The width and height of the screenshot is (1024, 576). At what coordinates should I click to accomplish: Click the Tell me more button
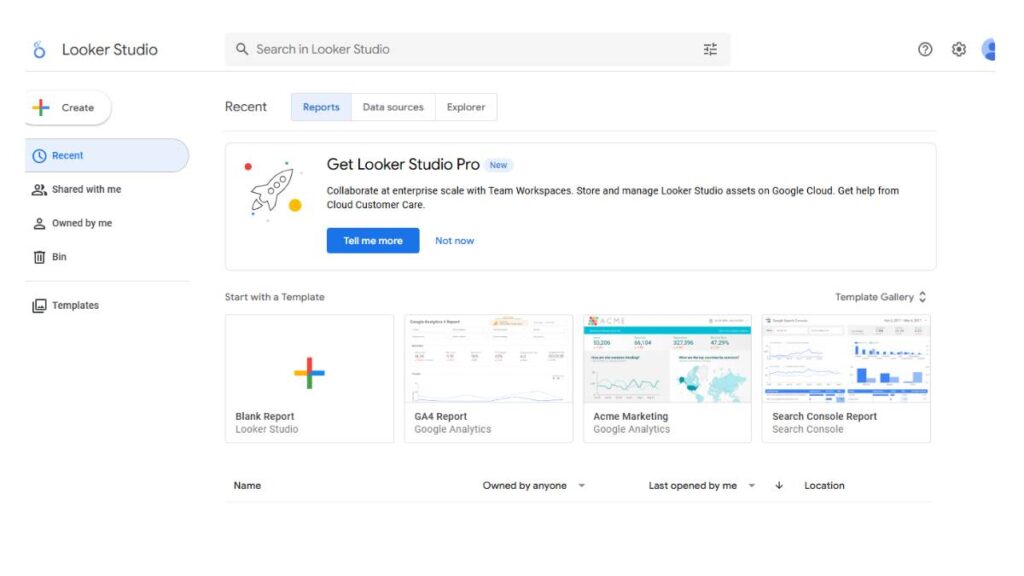373,240
